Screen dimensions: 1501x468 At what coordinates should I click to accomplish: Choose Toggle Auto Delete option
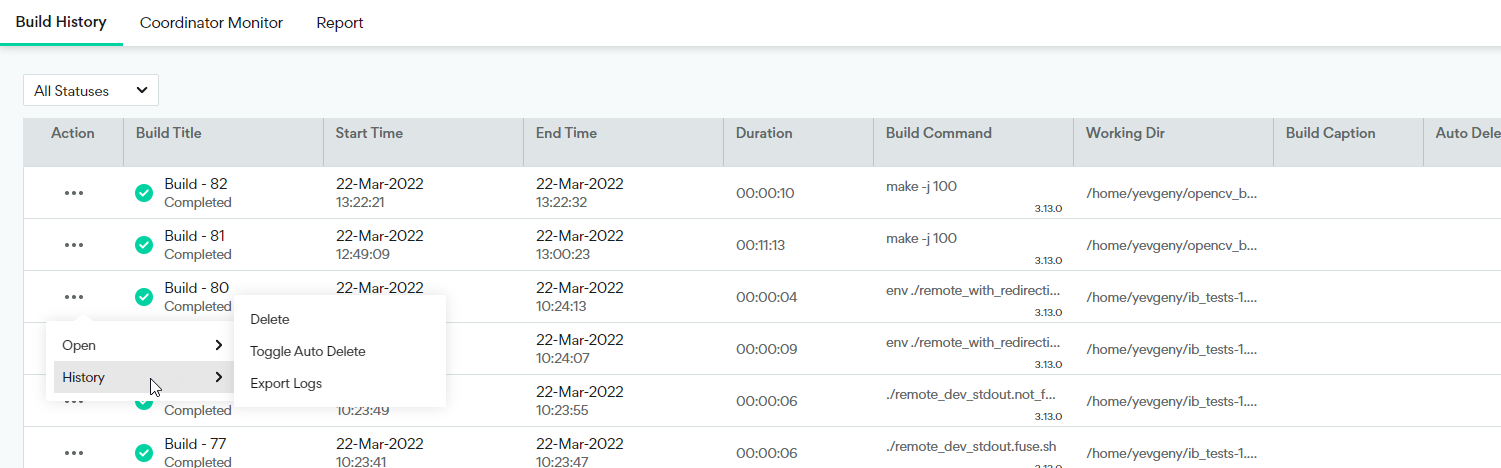[308, 351]
